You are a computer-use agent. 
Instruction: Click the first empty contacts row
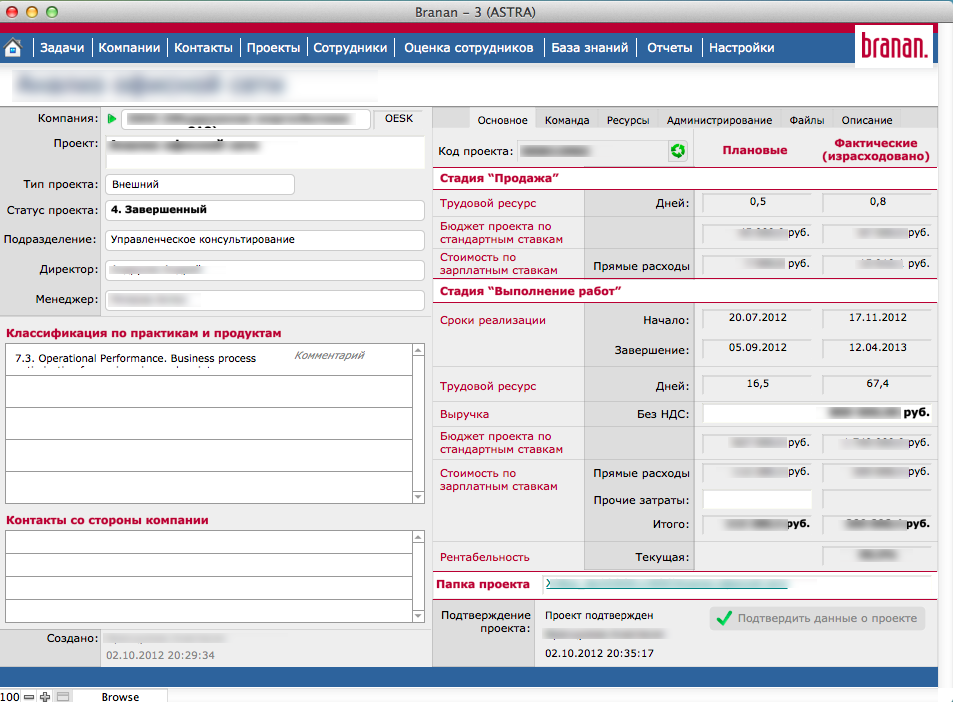pyautogui.click(x=209, y=542)
